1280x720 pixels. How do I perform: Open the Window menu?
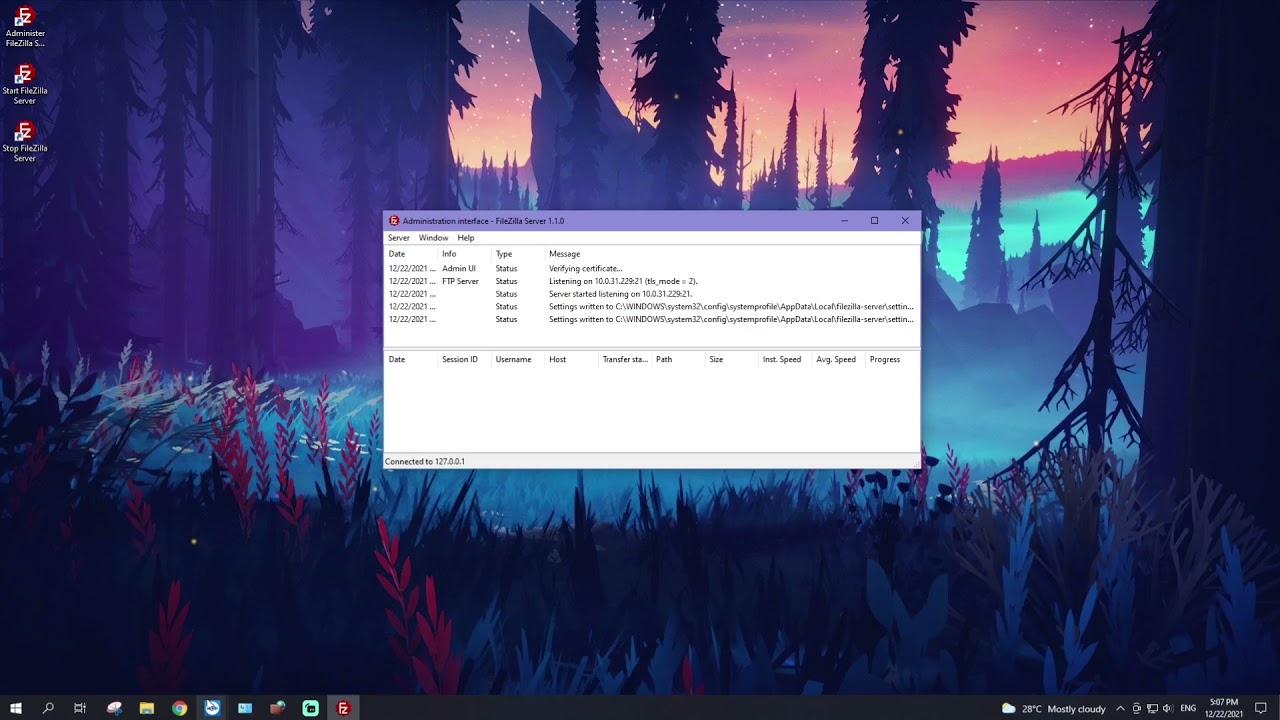[x=433, y=238]
